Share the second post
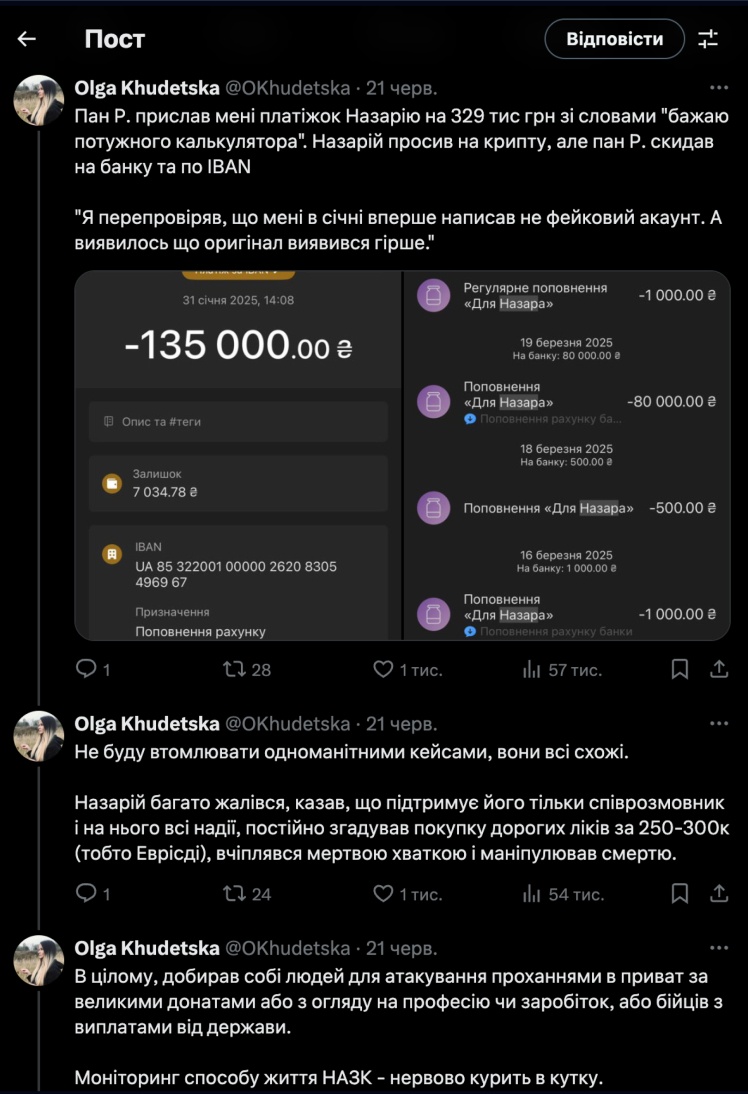 point(718,893)
